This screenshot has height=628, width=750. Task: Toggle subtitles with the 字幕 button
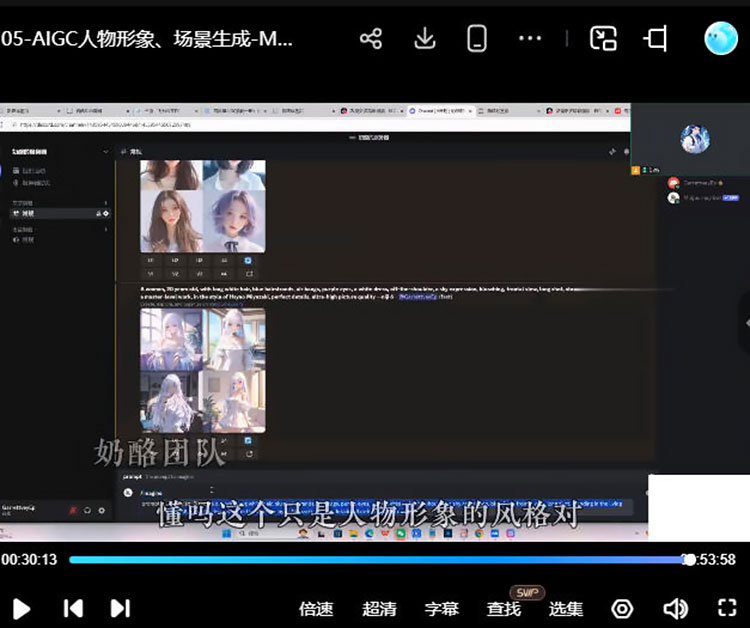point(441,608)
